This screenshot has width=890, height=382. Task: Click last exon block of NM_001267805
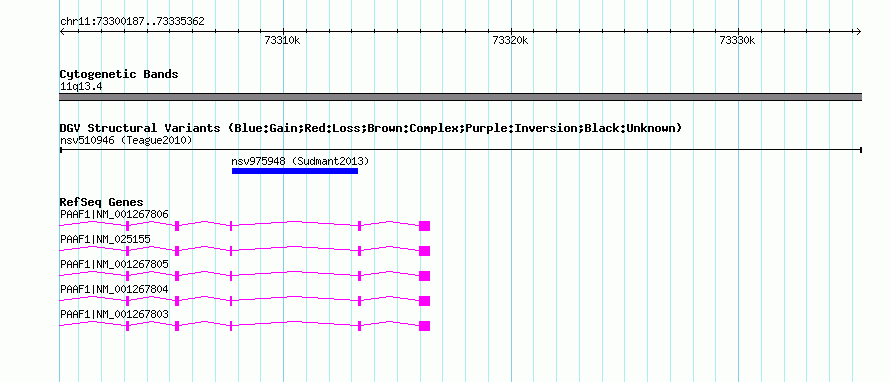coord(425,276)
